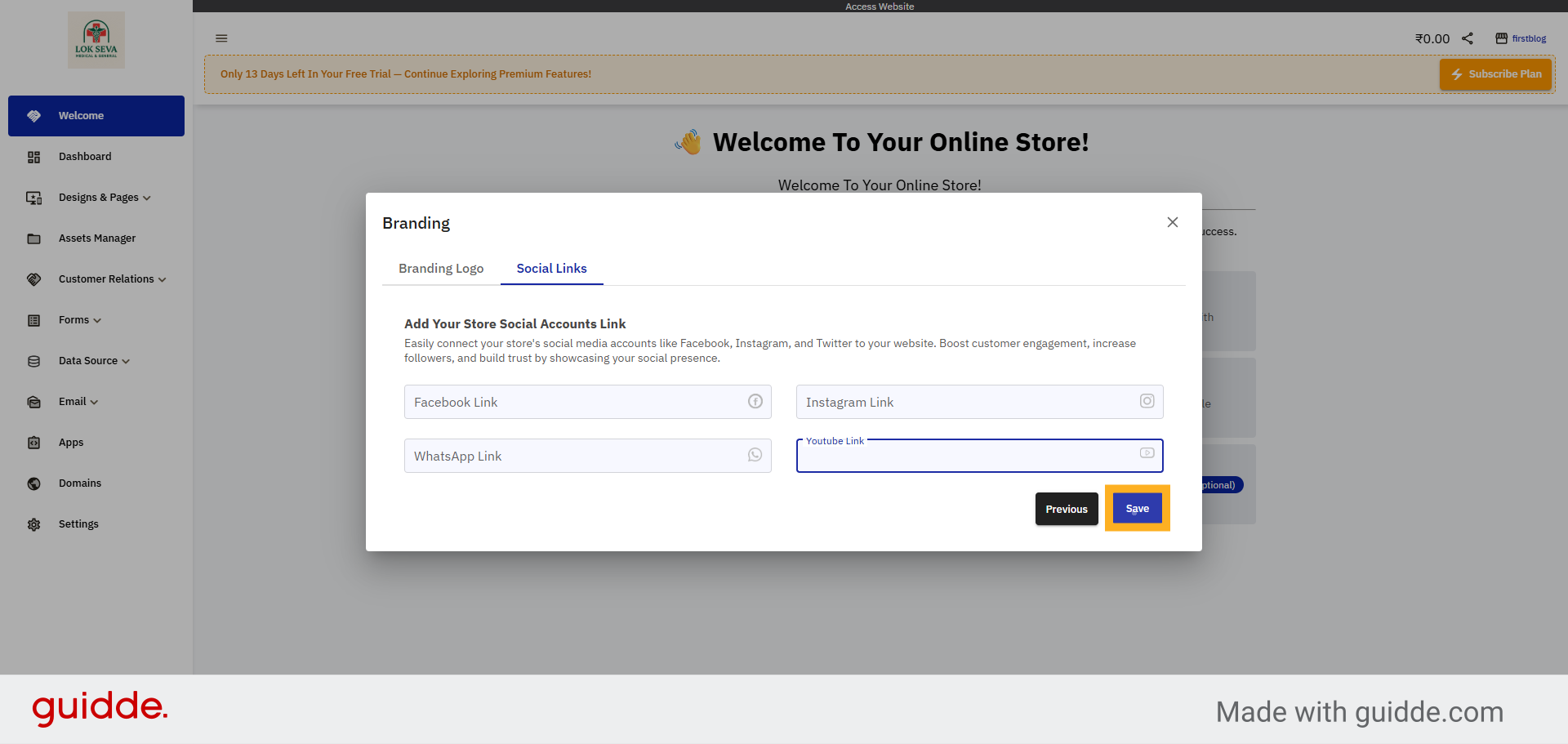Click the ₹0.00 balance text
This screenshot has height=744, width=1568.
[x=1432, y=38]
